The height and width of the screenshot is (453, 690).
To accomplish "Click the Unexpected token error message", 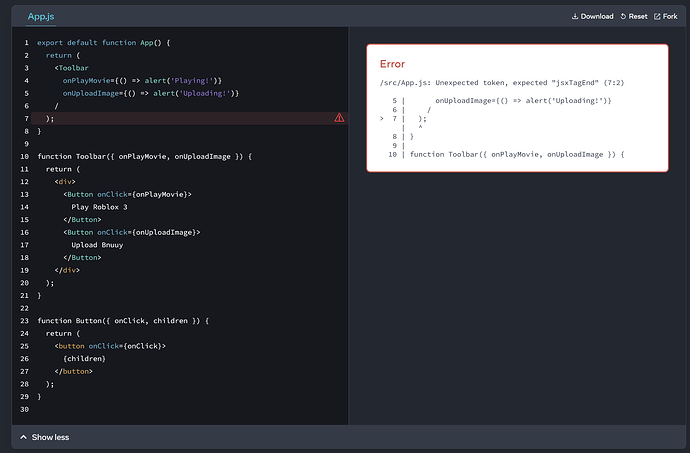I will point(502,83).
